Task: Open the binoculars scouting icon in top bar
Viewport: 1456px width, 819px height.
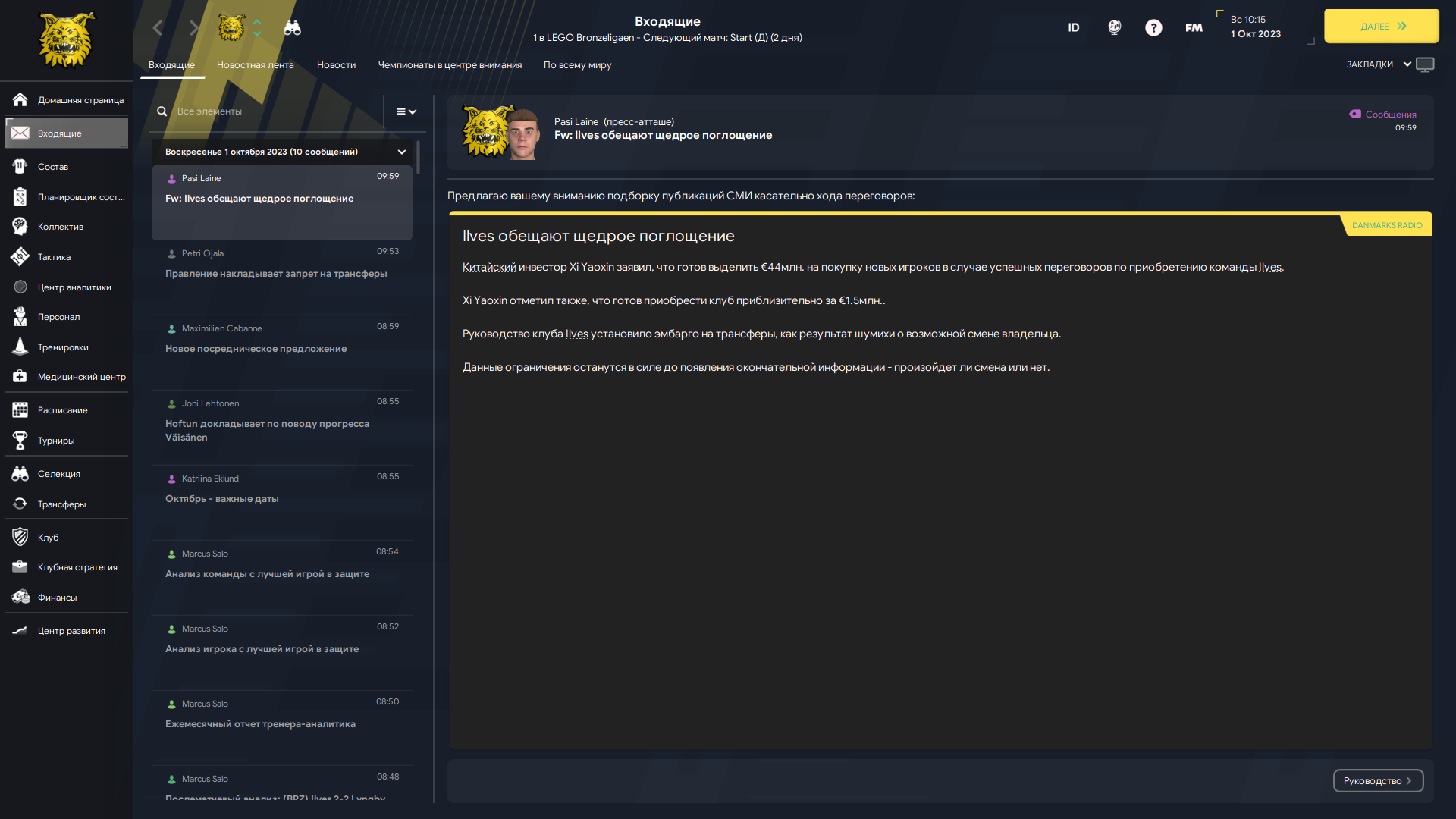Action: 292,28
